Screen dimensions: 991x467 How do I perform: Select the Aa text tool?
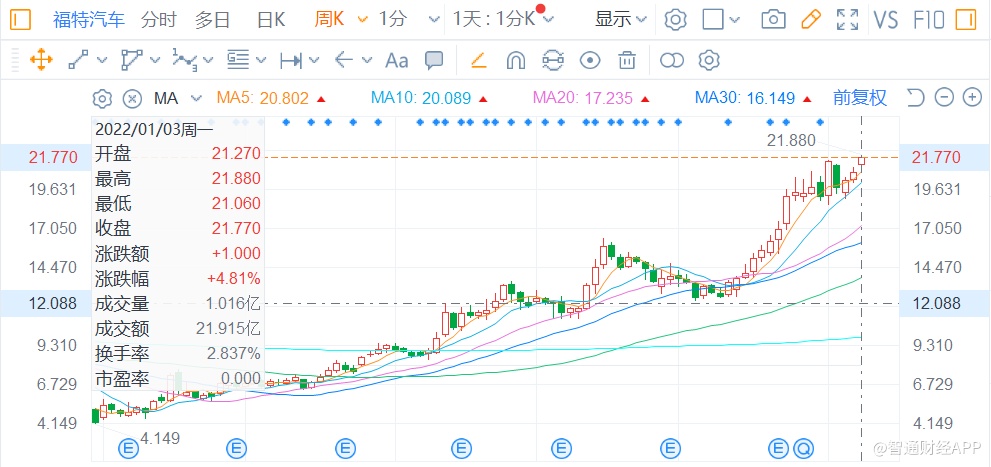(x=397, y=61)
